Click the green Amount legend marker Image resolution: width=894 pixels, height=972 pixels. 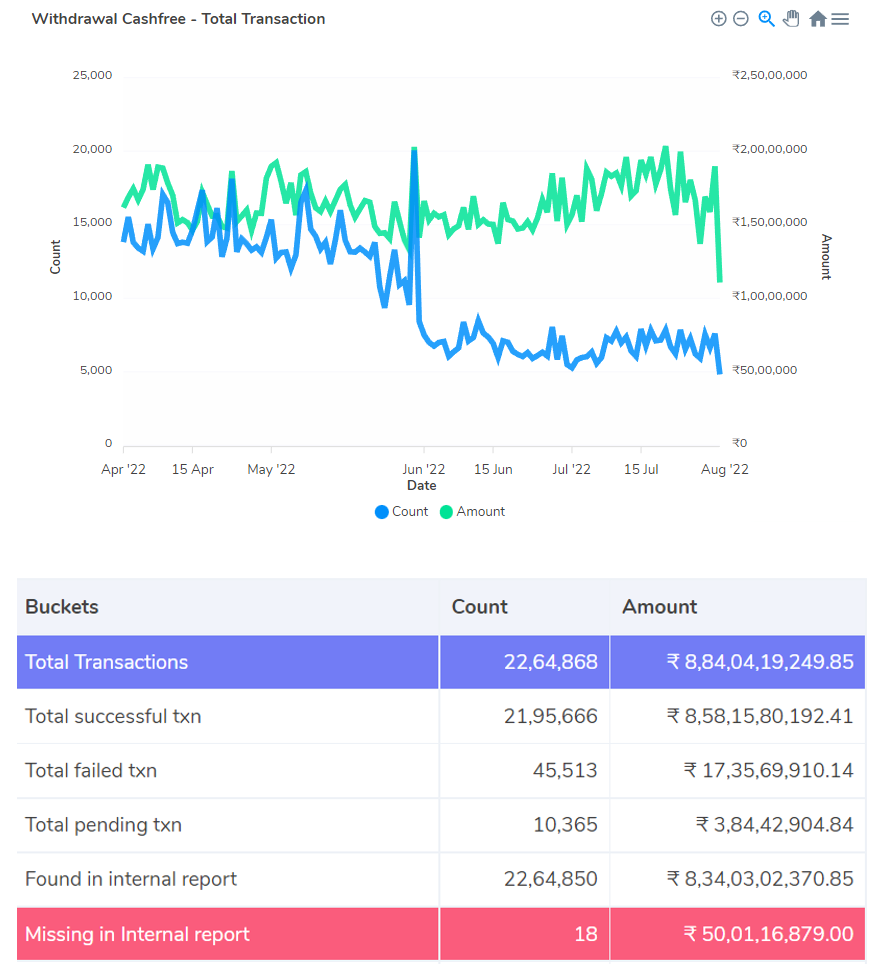(446, 512)
